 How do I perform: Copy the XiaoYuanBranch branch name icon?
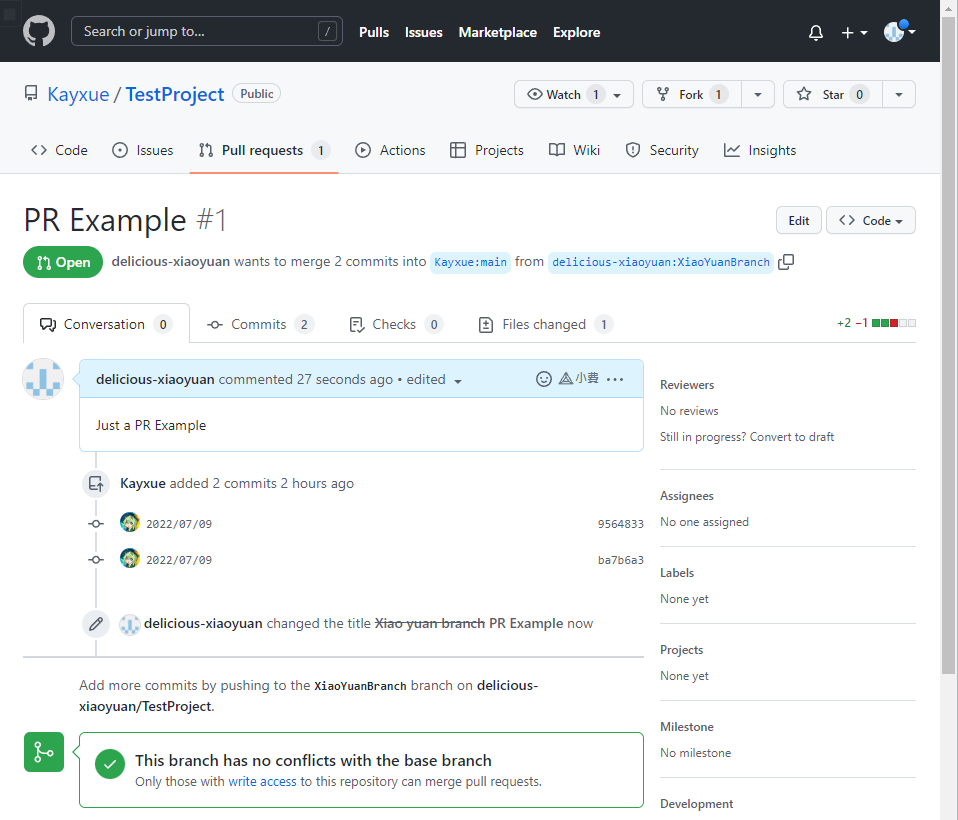786,262
